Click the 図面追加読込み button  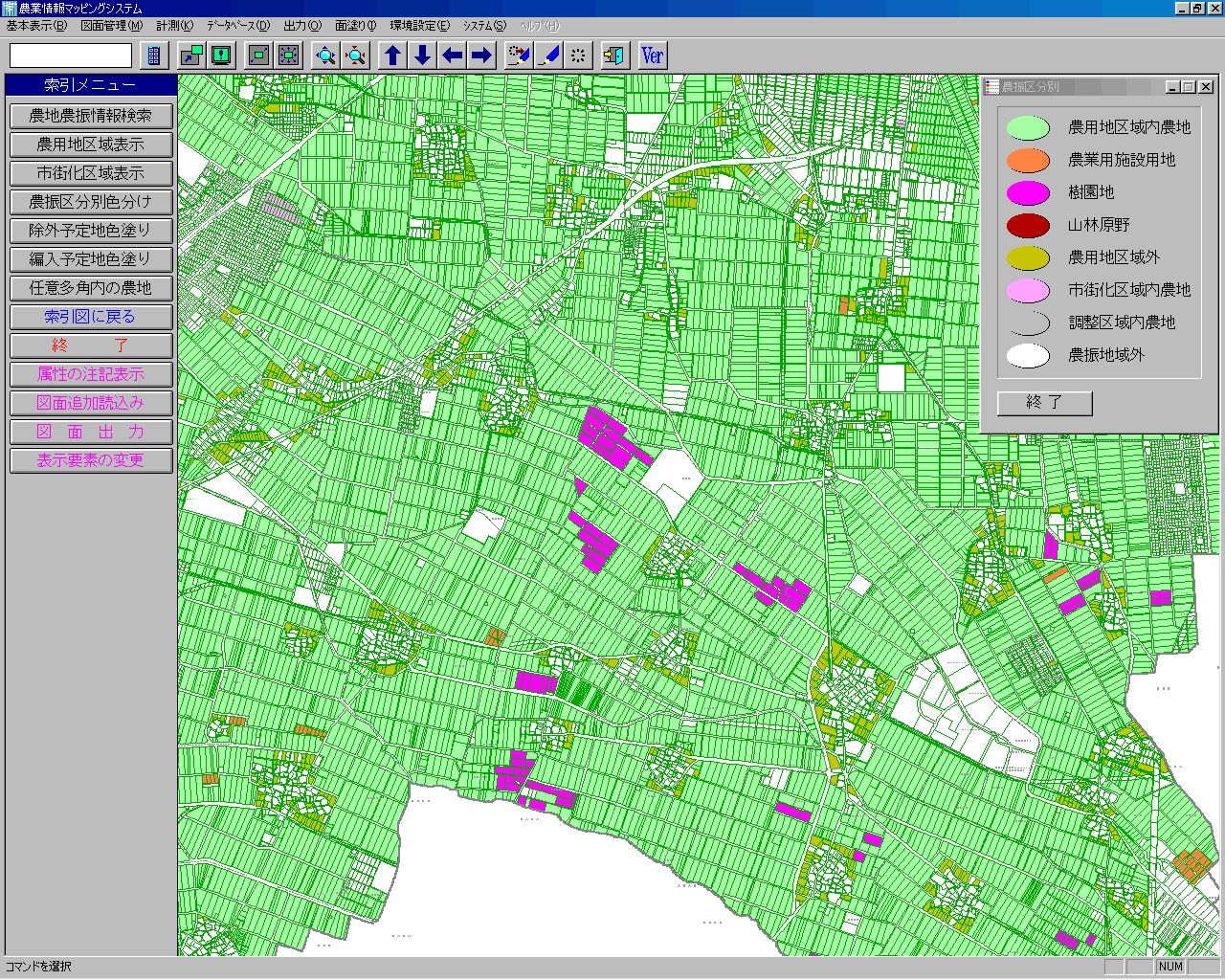[91, 403]
